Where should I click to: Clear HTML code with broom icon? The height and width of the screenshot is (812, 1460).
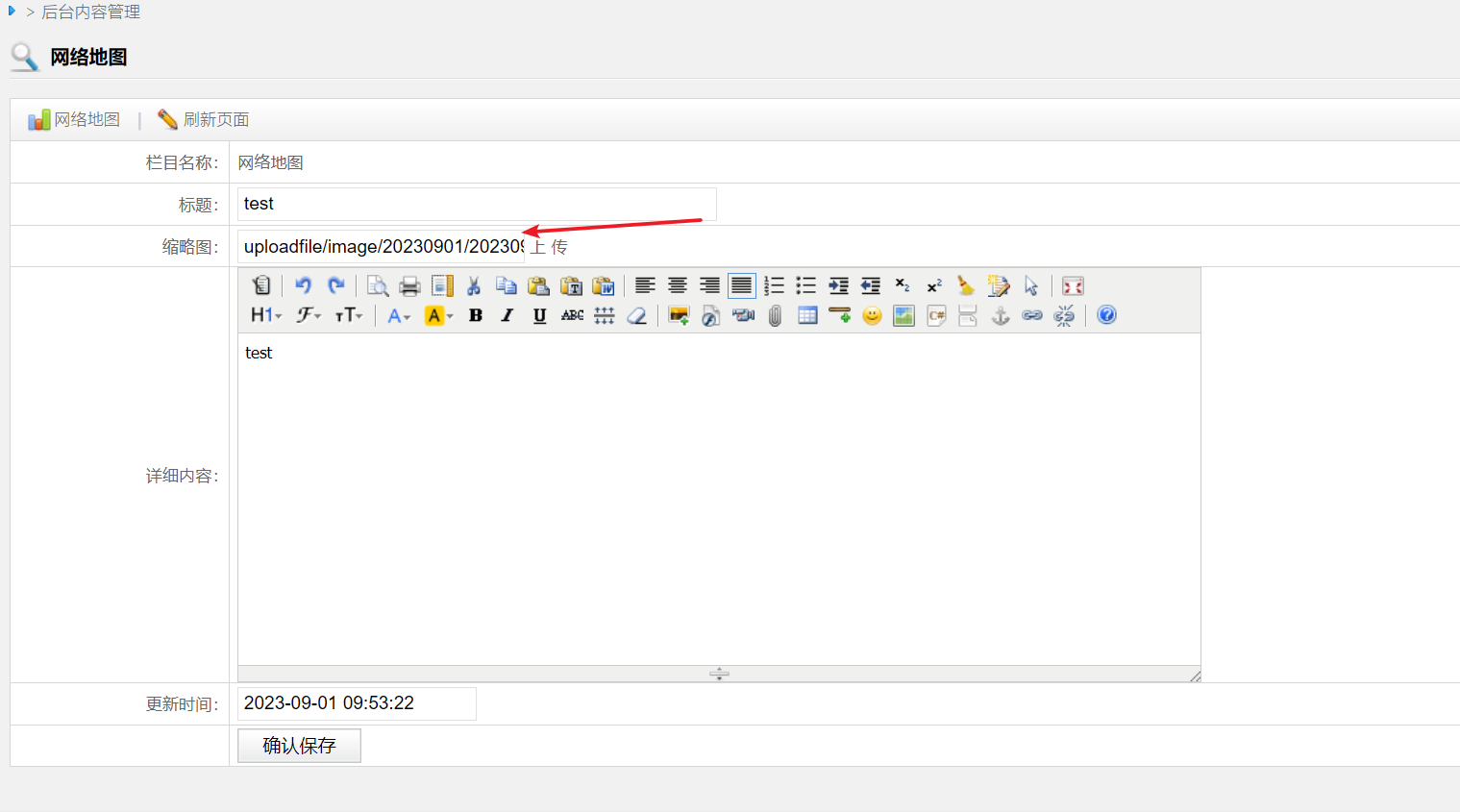tap(966, 285)
